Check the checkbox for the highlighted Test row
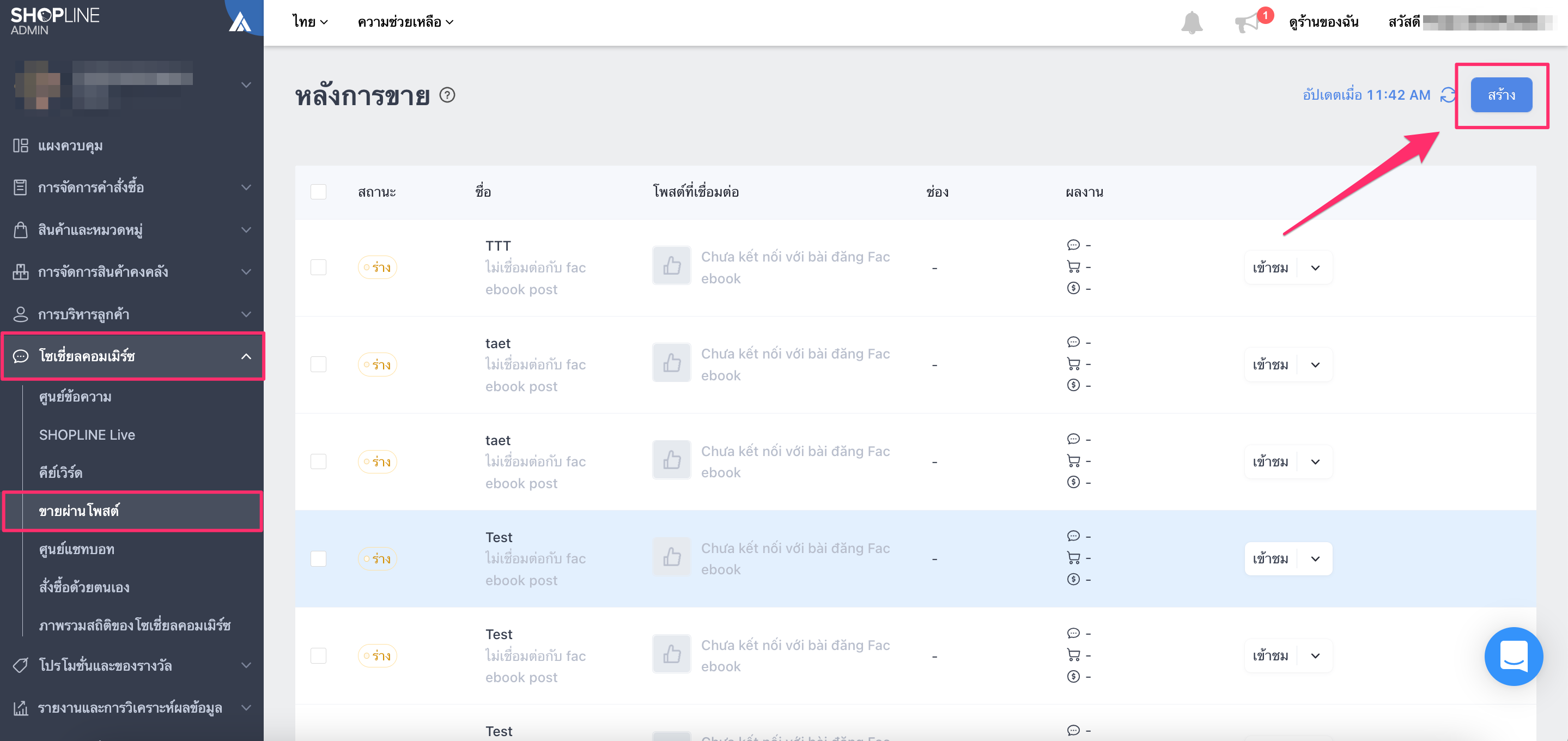The height and width of the screenshot is (741, 1568). (318, 558)
